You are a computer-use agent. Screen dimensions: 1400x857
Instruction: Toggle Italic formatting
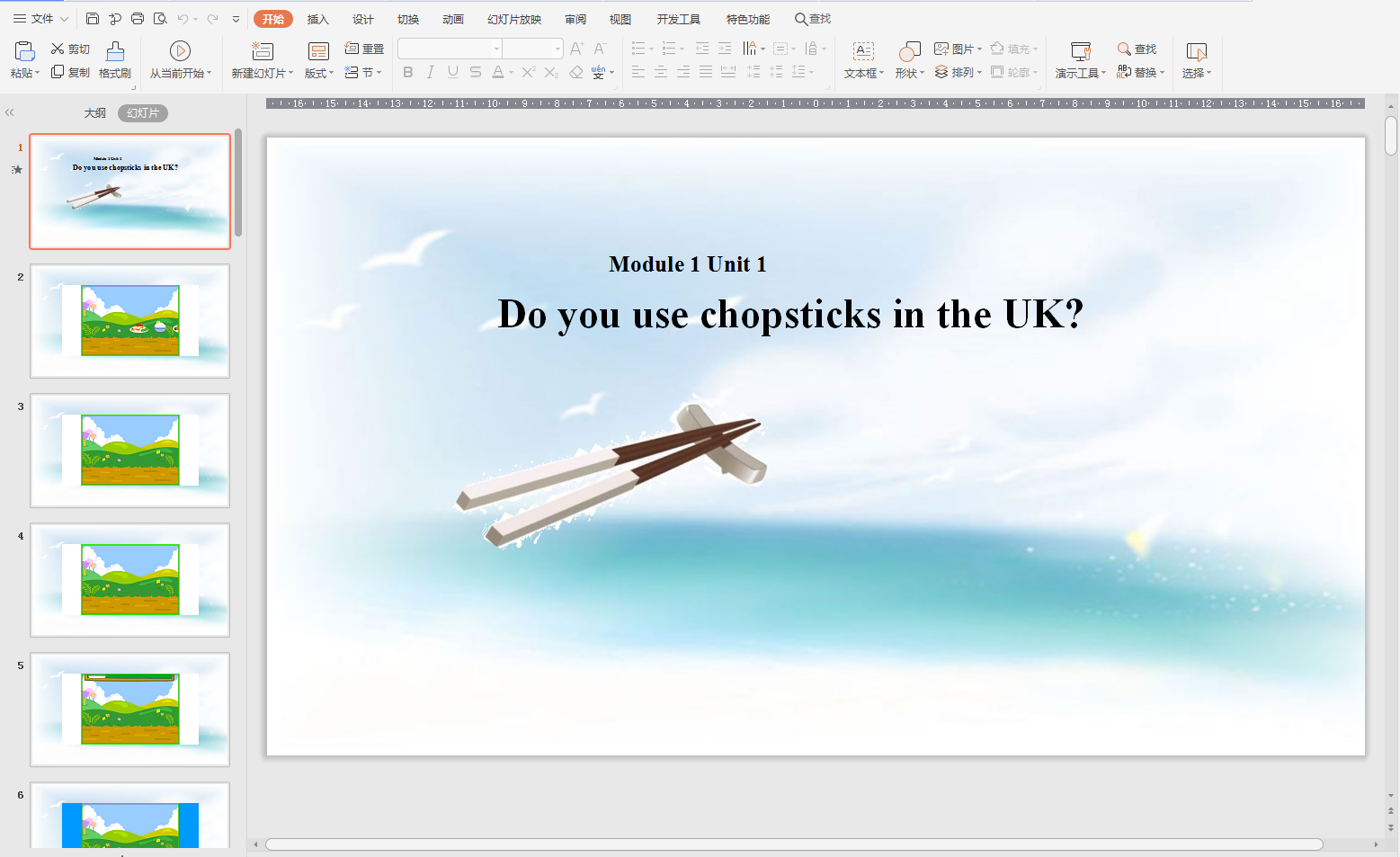tap(431, 72)
